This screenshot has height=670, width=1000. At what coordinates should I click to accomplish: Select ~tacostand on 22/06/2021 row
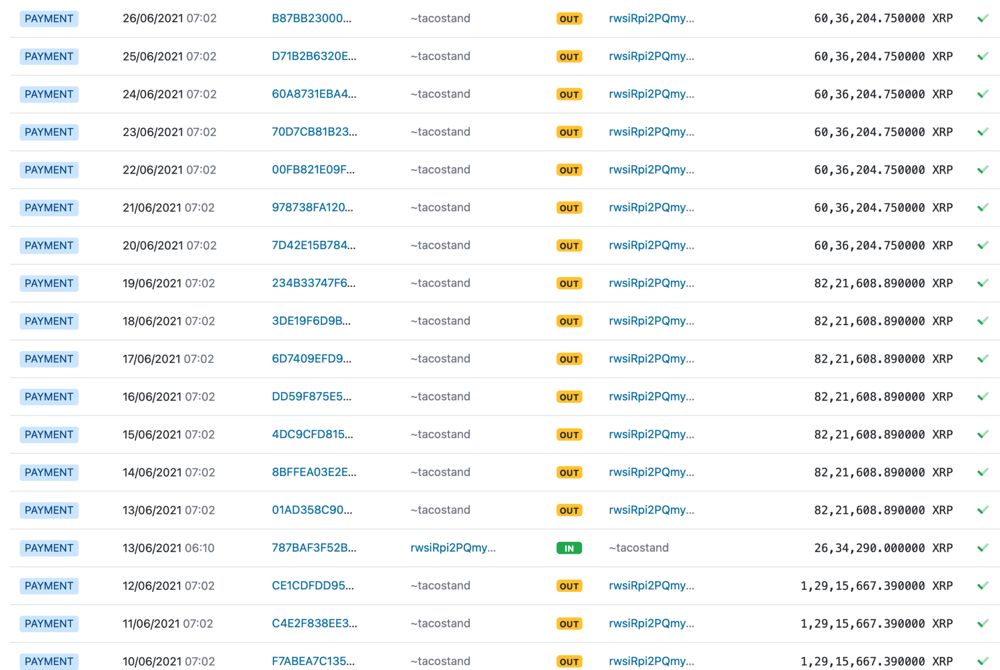[x=440, y=170]
